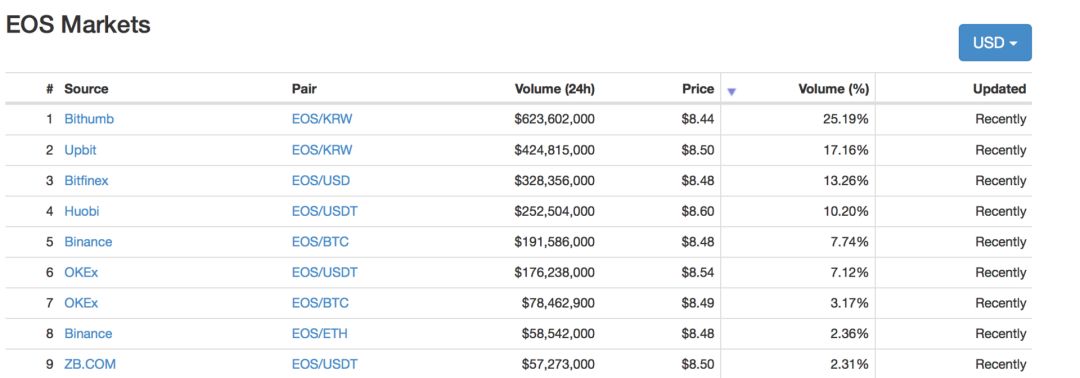Open the Bithumb exchange link
The height and width of the screenshot is (378, 1080).
coord(89,119)
